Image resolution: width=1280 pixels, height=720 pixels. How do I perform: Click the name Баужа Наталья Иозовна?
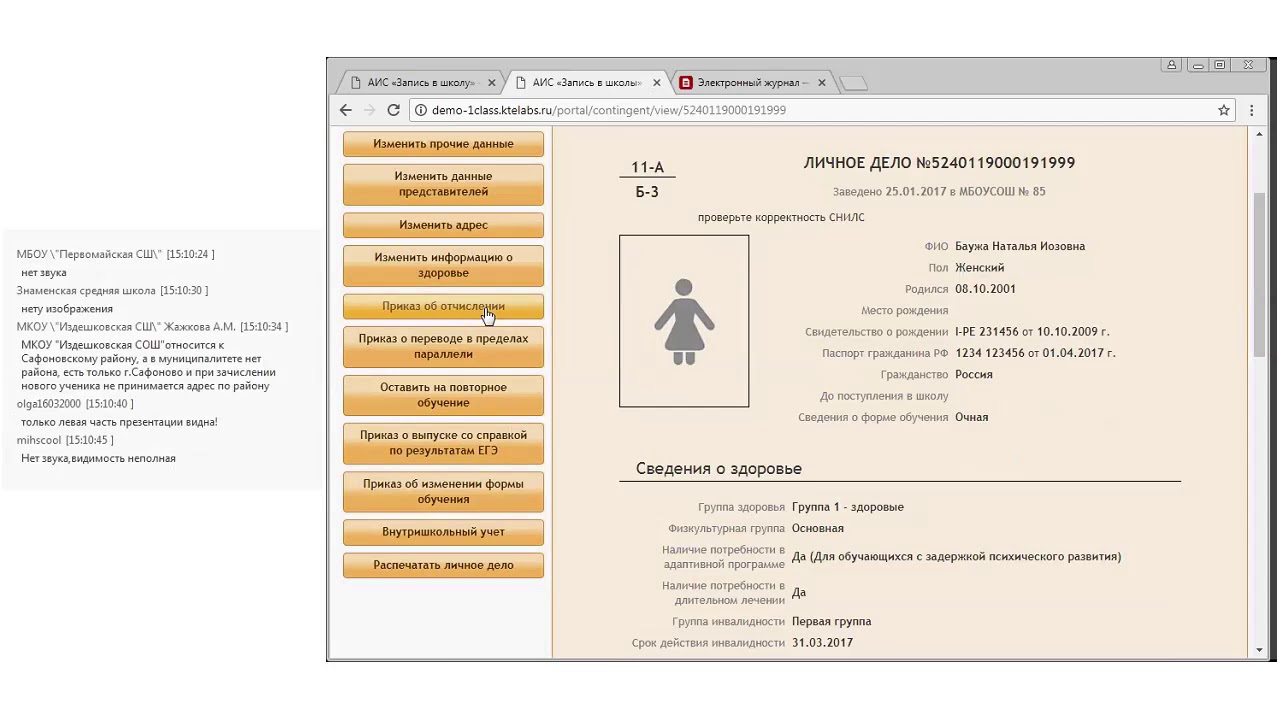(x=1020, y=246)
